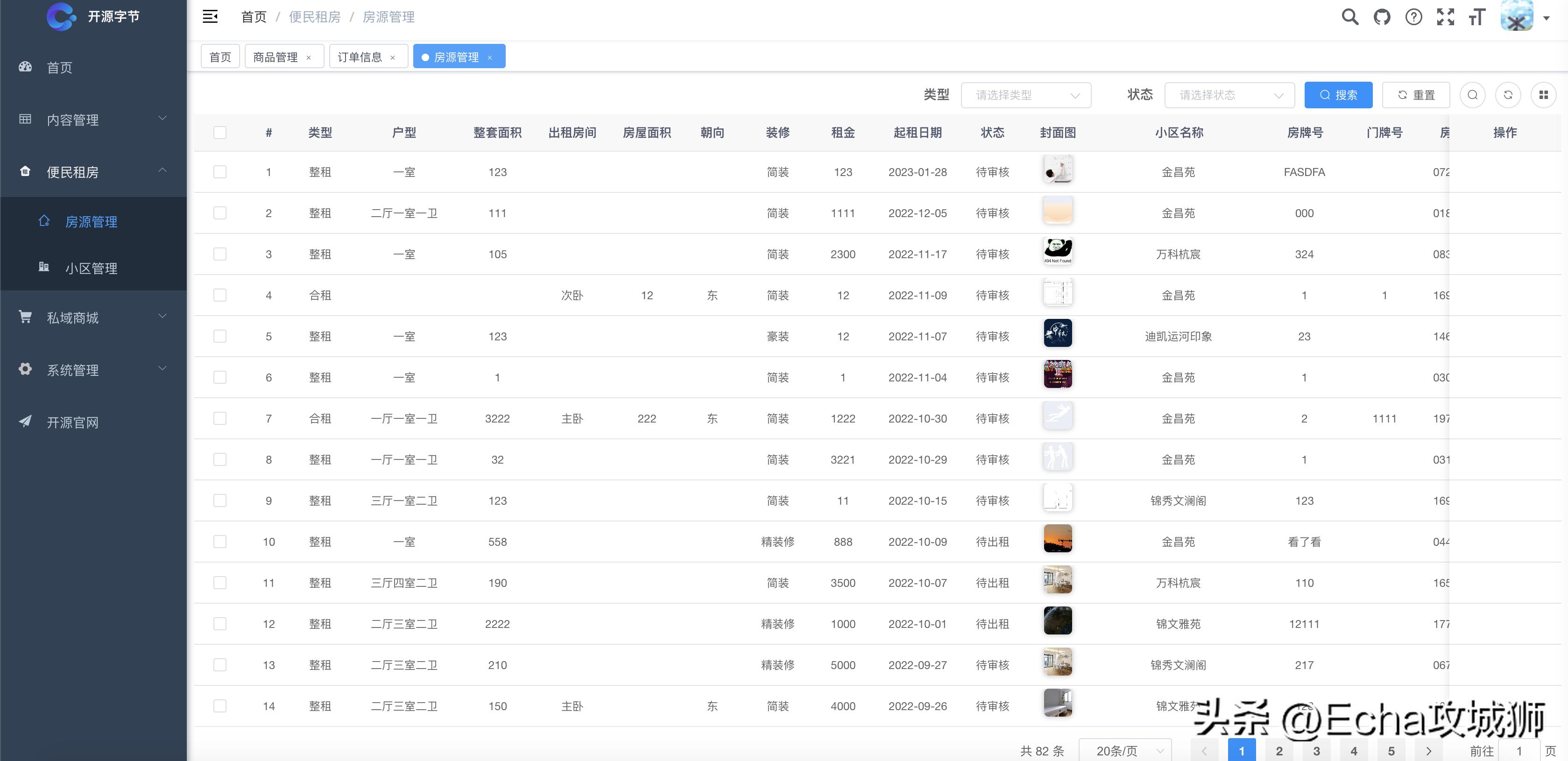Check the select-all checkbox in table header
This screenshot has height=761, width=1568.
220,132
